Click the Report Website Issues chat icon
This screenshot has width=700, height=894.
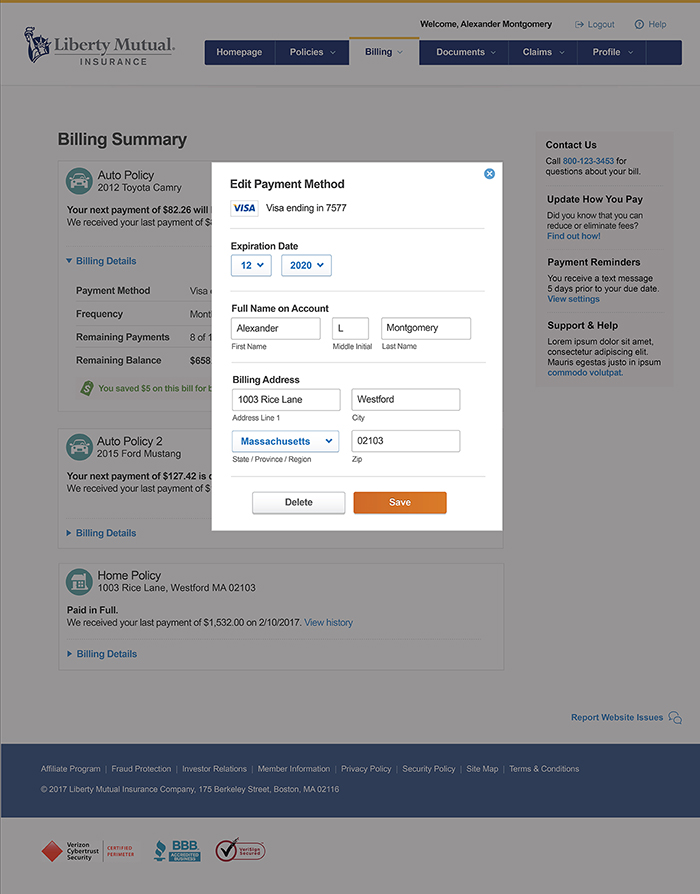[x=675, y=717]
